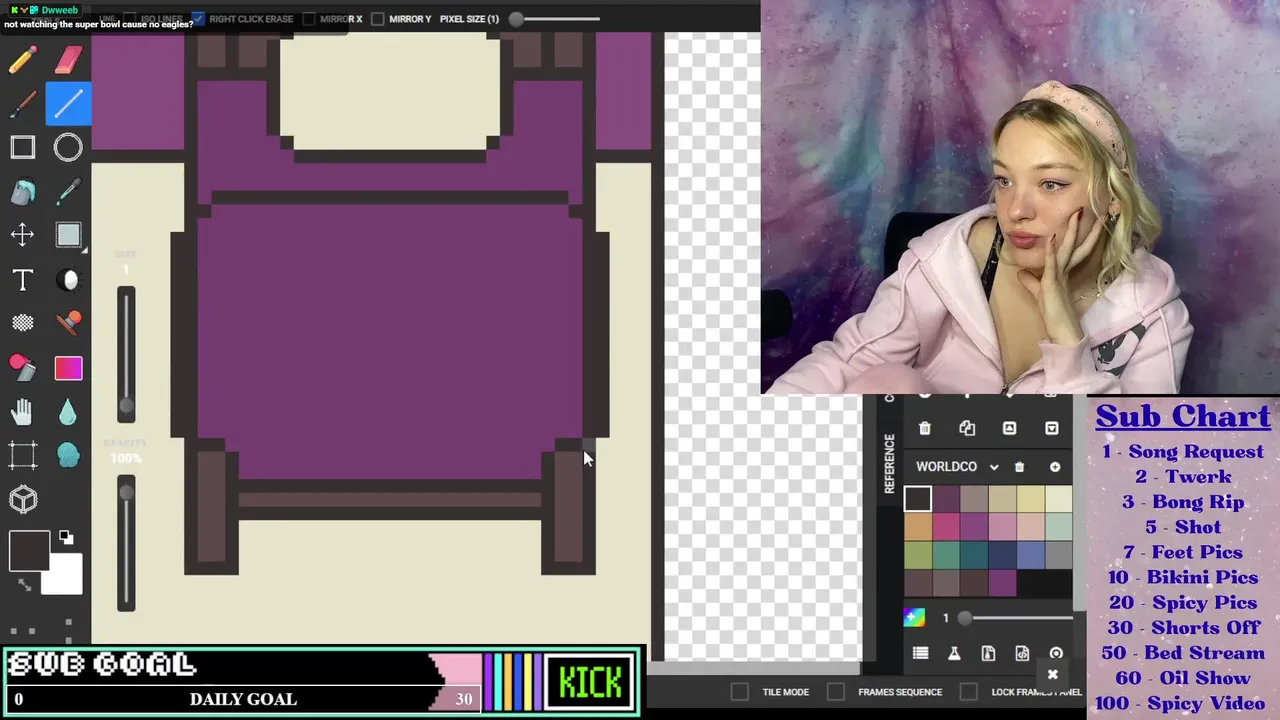Pick the plum swatch in the first palette row
This screenshot has width=1280, height=720.
coord(946,498)
